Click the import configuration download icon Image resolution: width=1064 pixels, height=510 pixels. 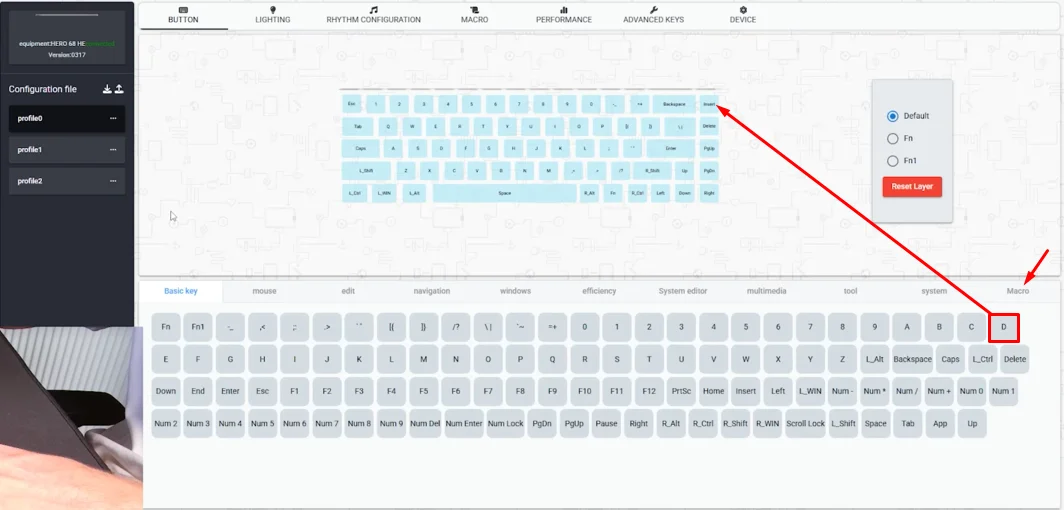[107, 89]
